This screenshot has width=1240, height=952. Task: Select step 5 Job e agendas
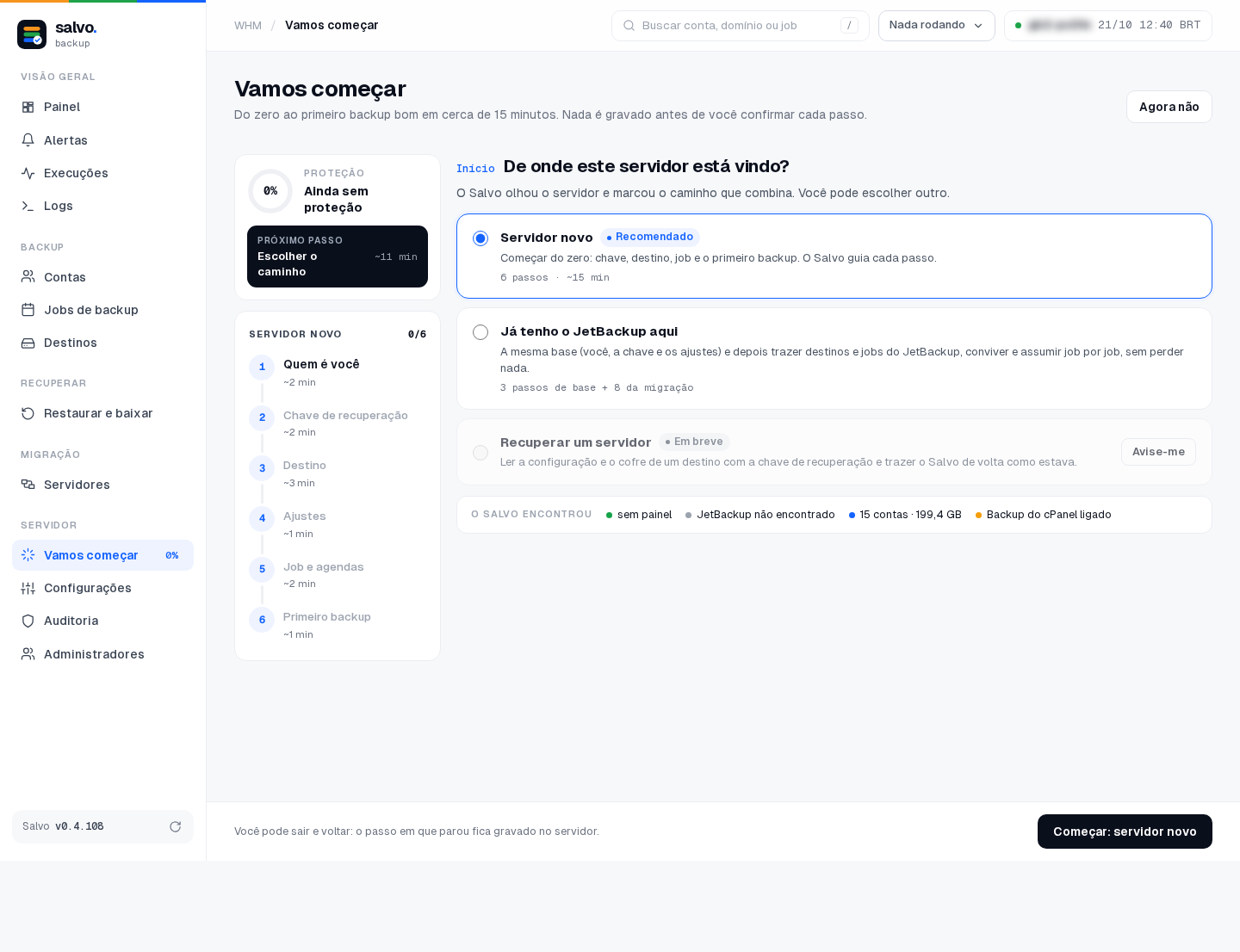point(338,574)
